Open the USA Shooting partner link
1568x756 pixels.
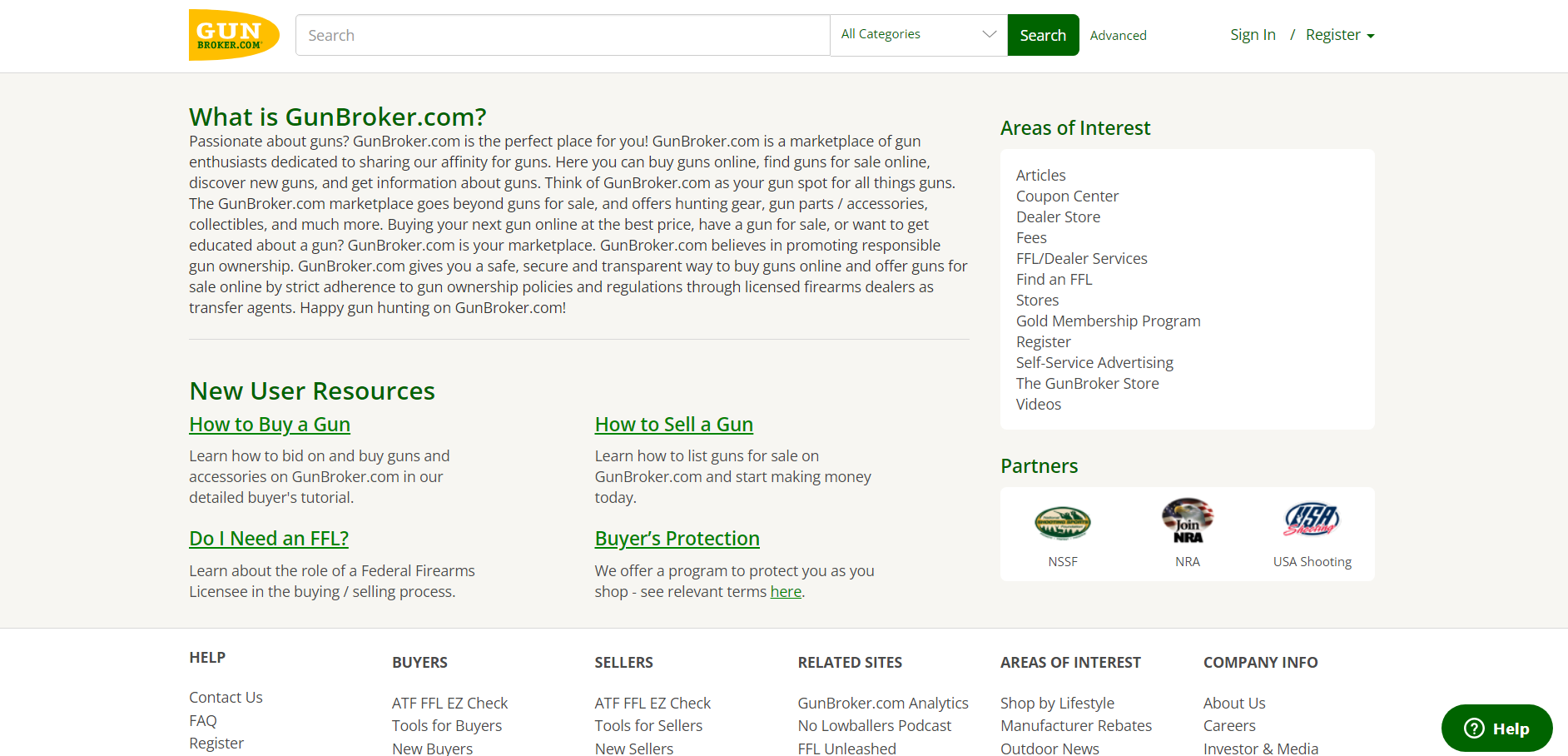tap(1312, 520)
